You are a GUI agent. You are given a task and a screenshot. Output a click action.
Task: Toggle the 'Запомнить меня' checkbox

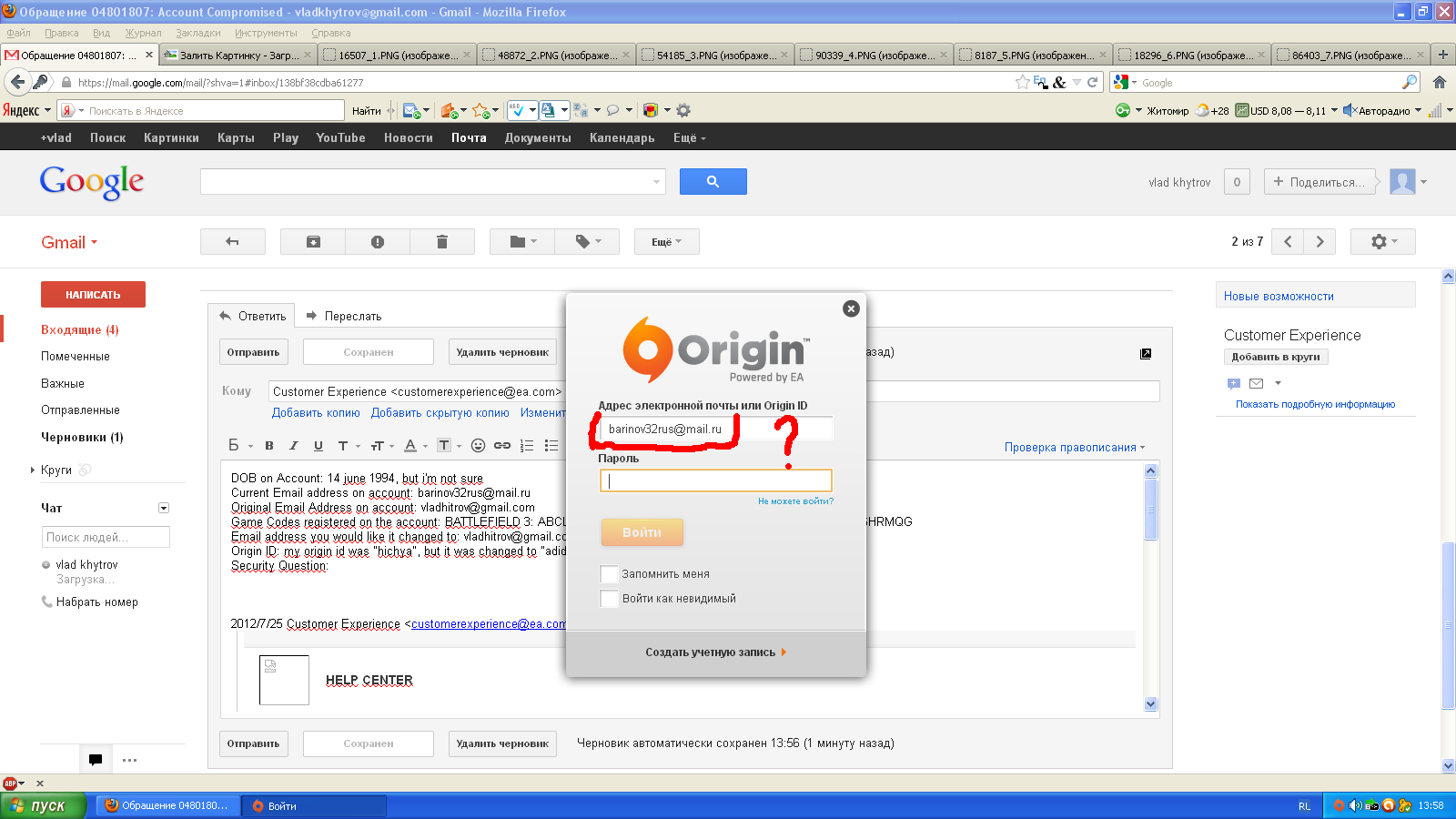pyautogui.click(x=610, y=573)
